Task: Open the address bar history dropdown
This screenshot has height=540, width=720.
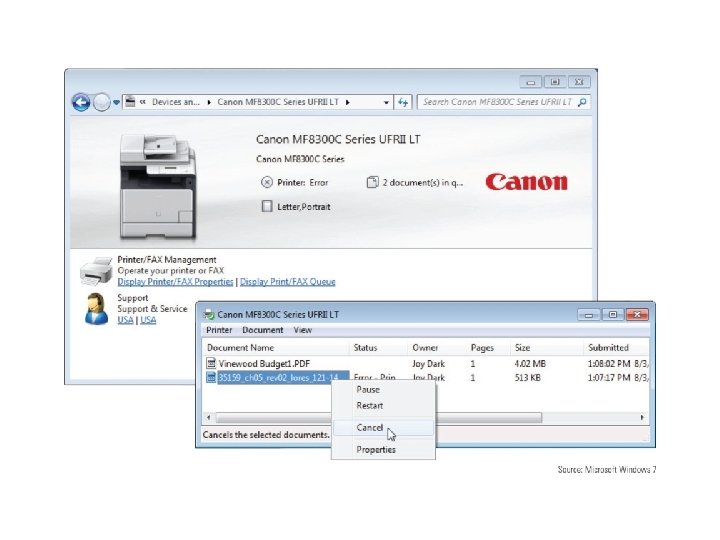Action: [x=386, y=102]
